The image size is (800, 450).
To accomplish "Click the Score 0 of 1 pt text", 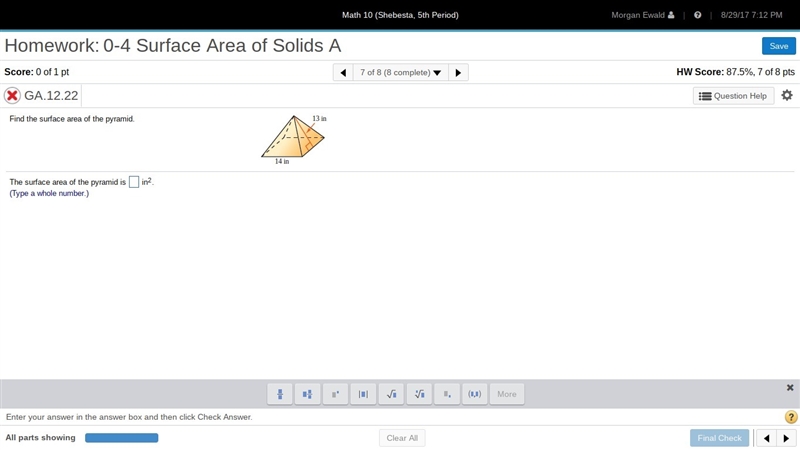I will click(37, 72).
